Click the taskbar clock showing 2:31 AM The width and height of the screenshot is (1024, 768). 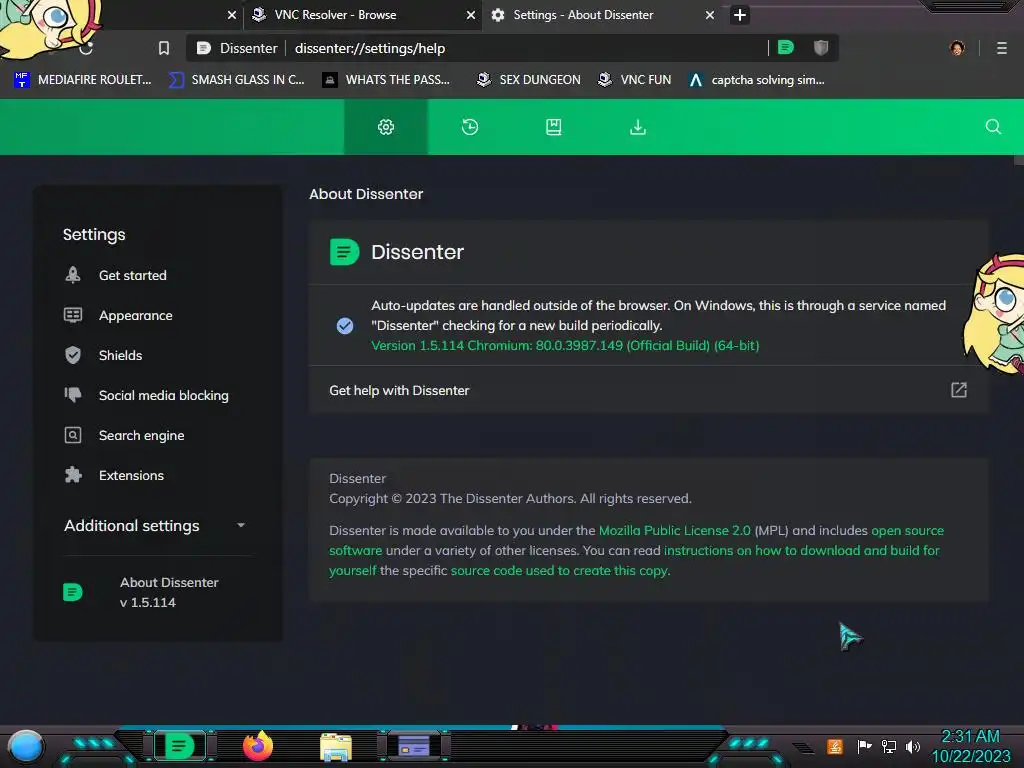coord(970,746)
